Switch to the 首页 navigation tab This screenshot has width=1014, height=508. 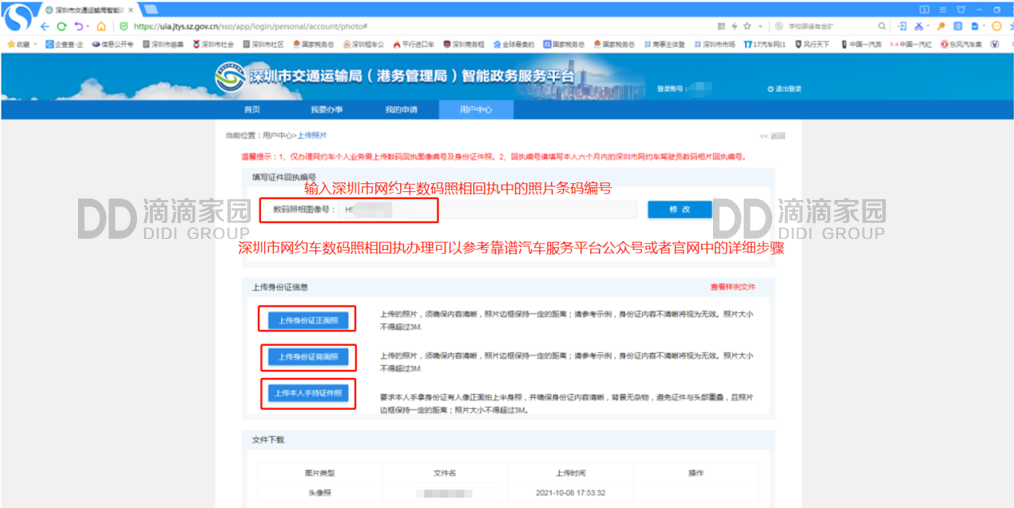(x=252, y=110)
